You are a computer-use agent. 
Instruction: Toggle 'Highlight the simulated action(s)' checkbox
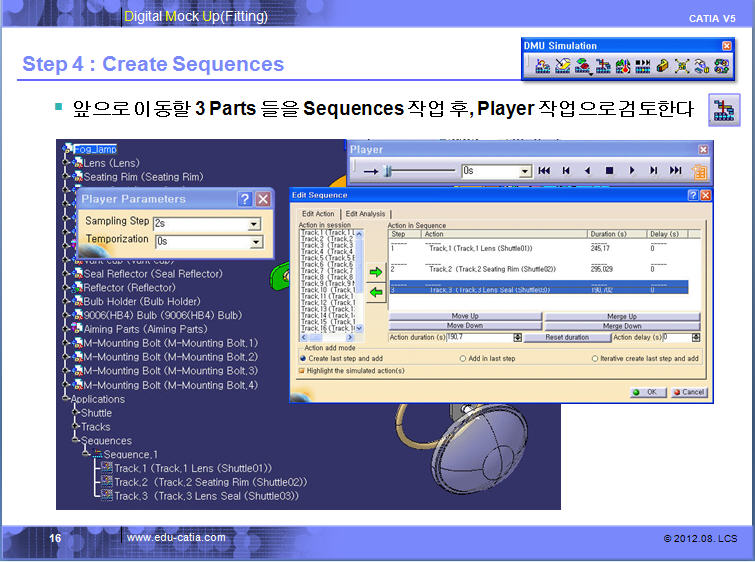[303, 370]
